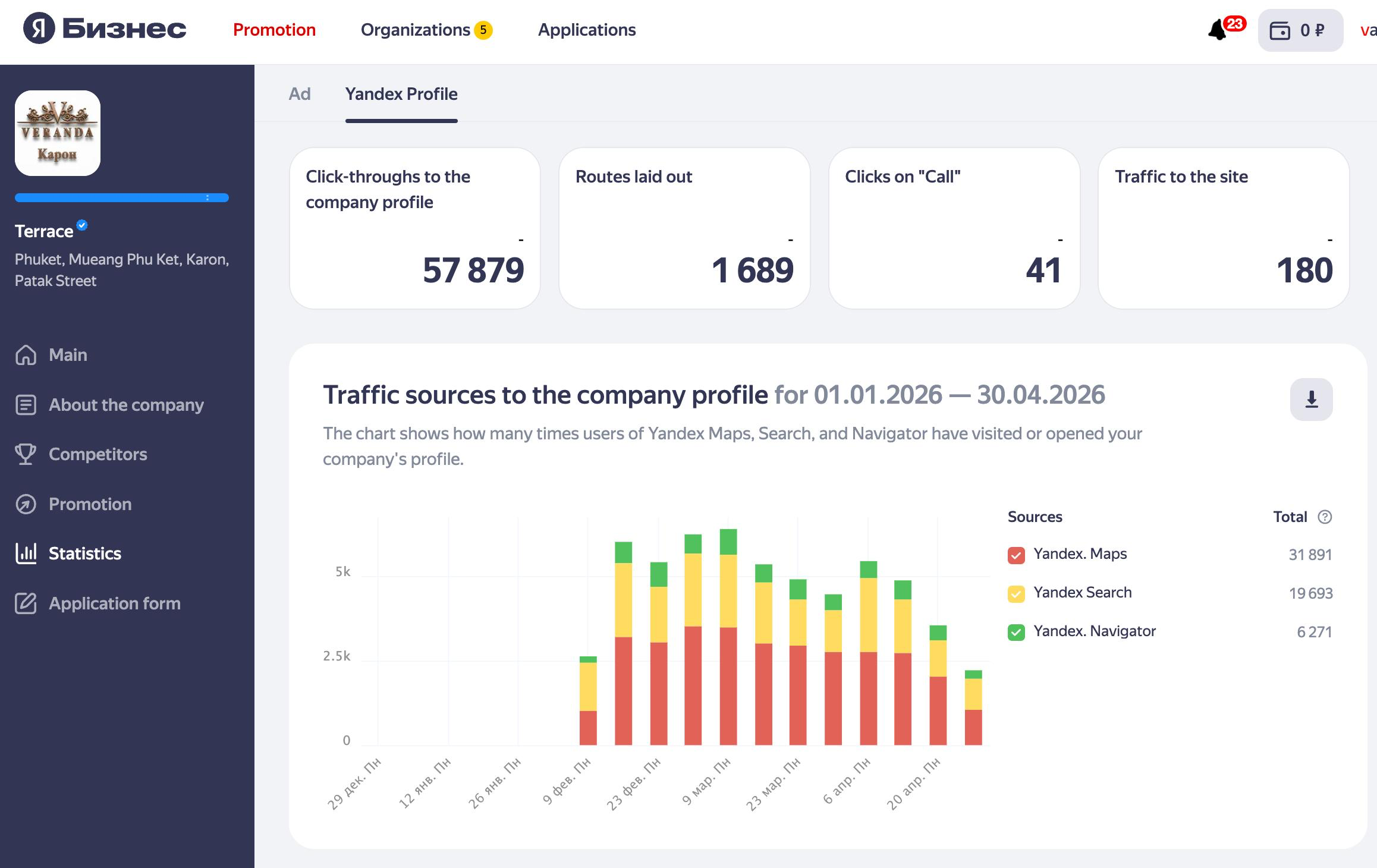Click the About the company document icon
Screen dimensions: 1377x868
pyautogui.click(x=26, y=405)
